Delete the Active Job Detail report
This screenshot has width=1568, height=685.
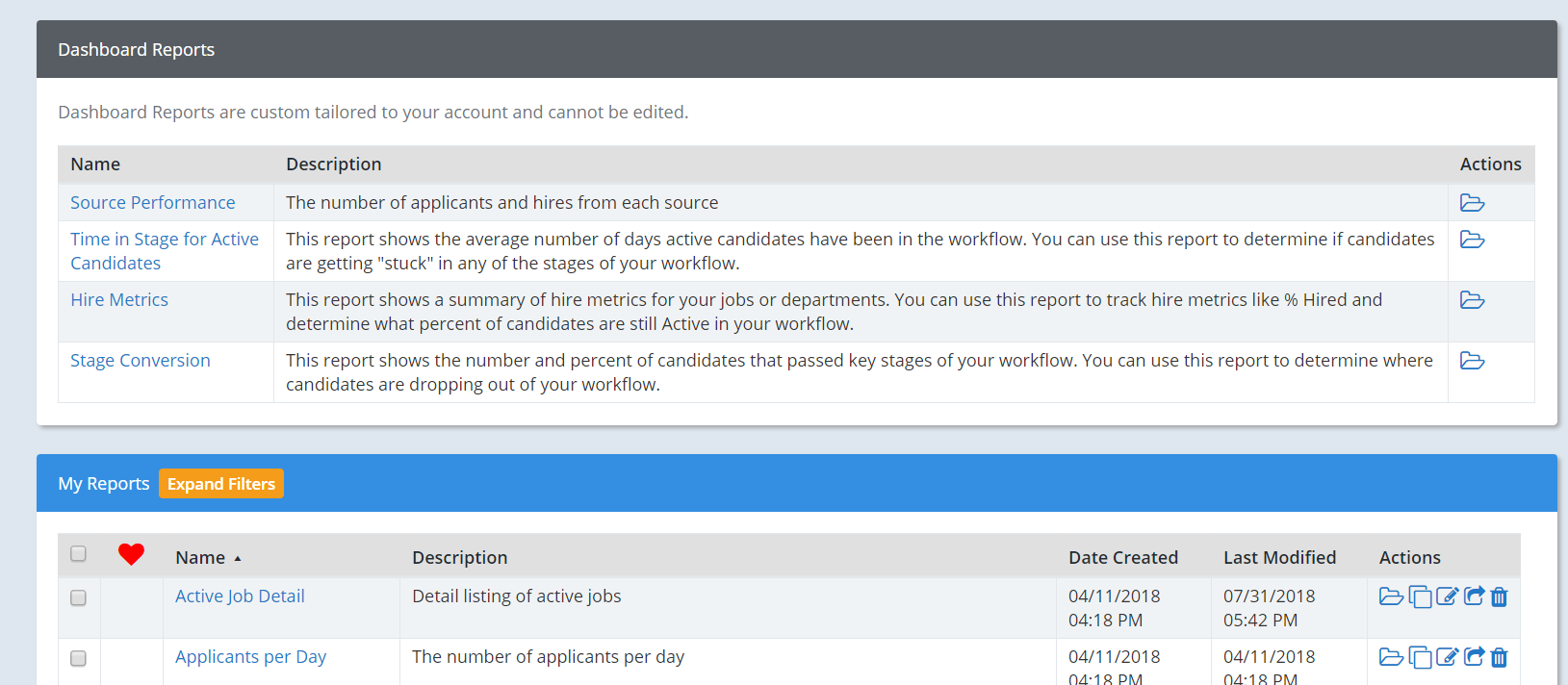pyautogui.click(x=1499, y=597)
